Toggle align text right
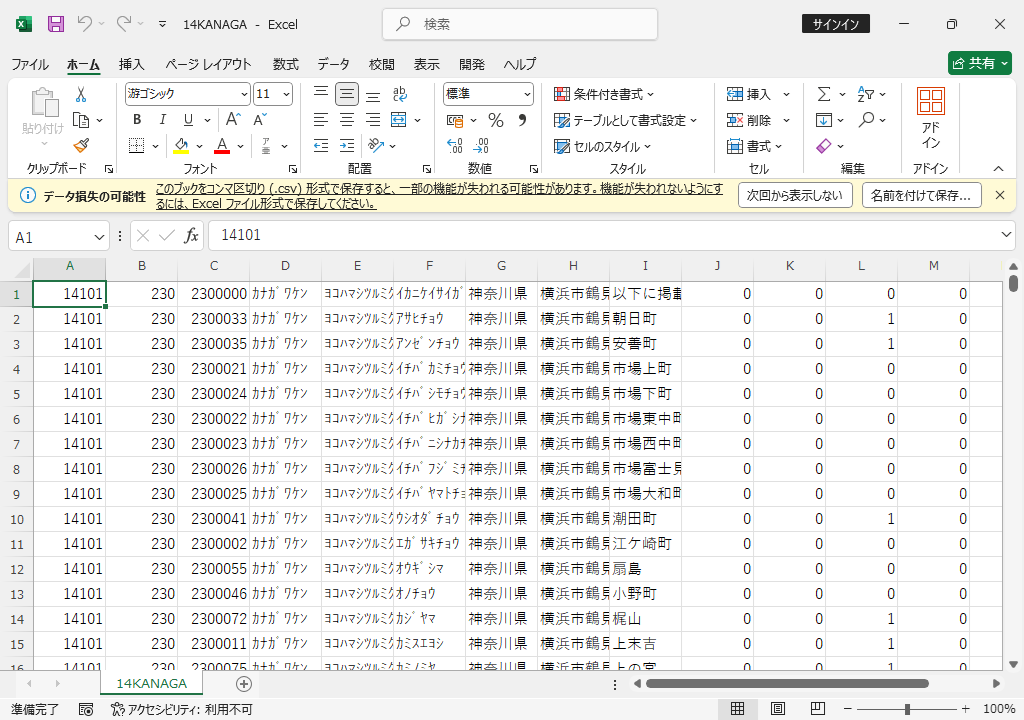 (373, 120)
